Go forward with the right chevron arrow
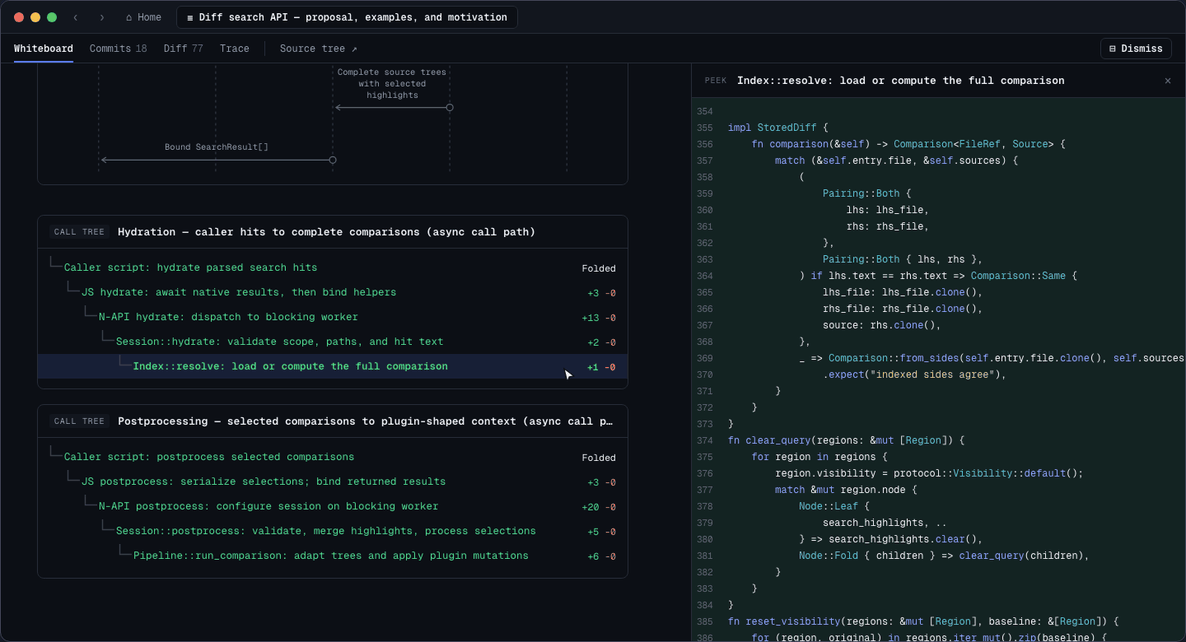This screenshot has height=642, width=1186. pos(102,17)
